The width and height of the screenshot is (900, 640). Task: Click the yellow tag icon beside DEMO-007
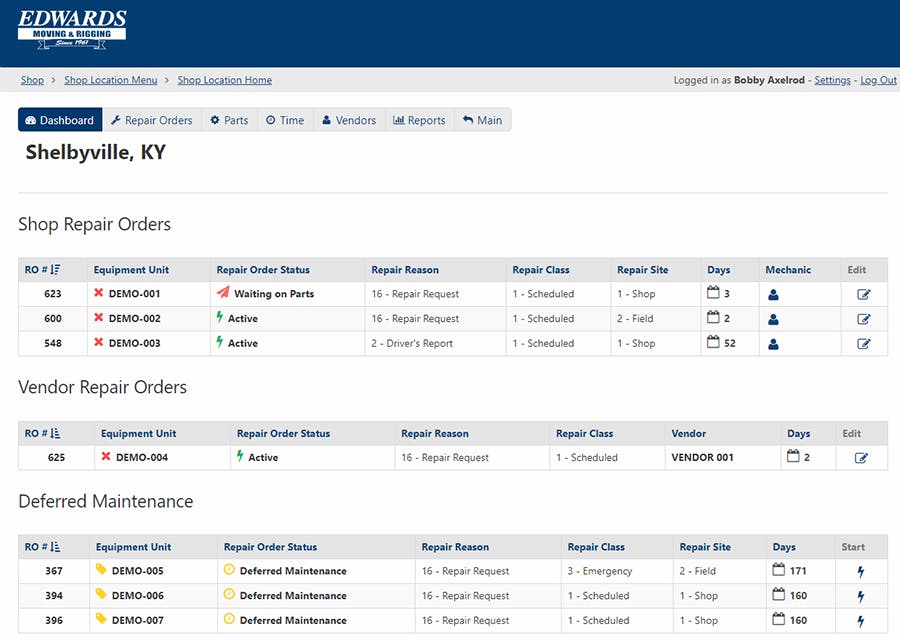pyautogui.click(x=101, y=619)
